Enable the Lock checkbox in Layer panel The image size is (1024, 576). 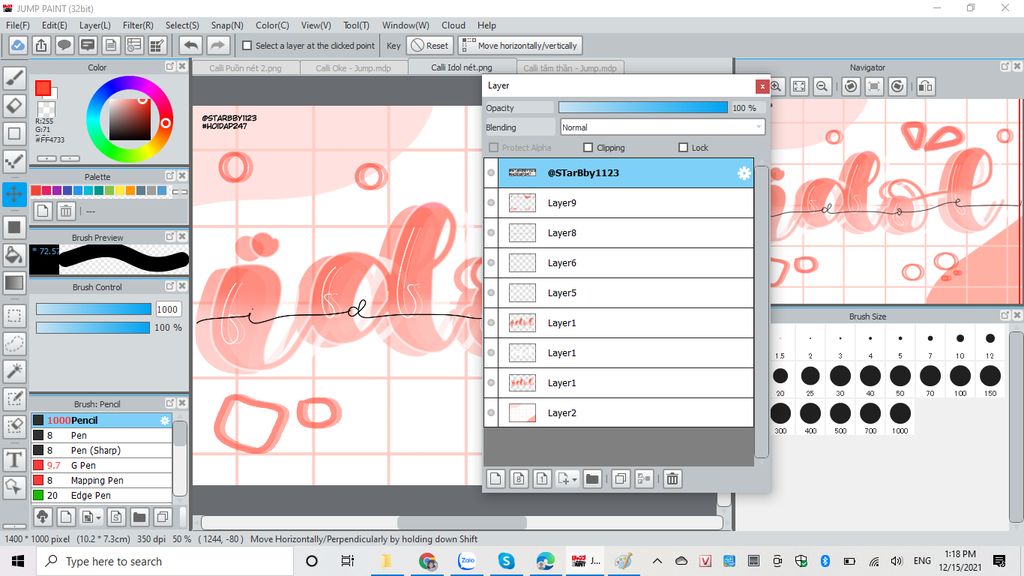683,148
